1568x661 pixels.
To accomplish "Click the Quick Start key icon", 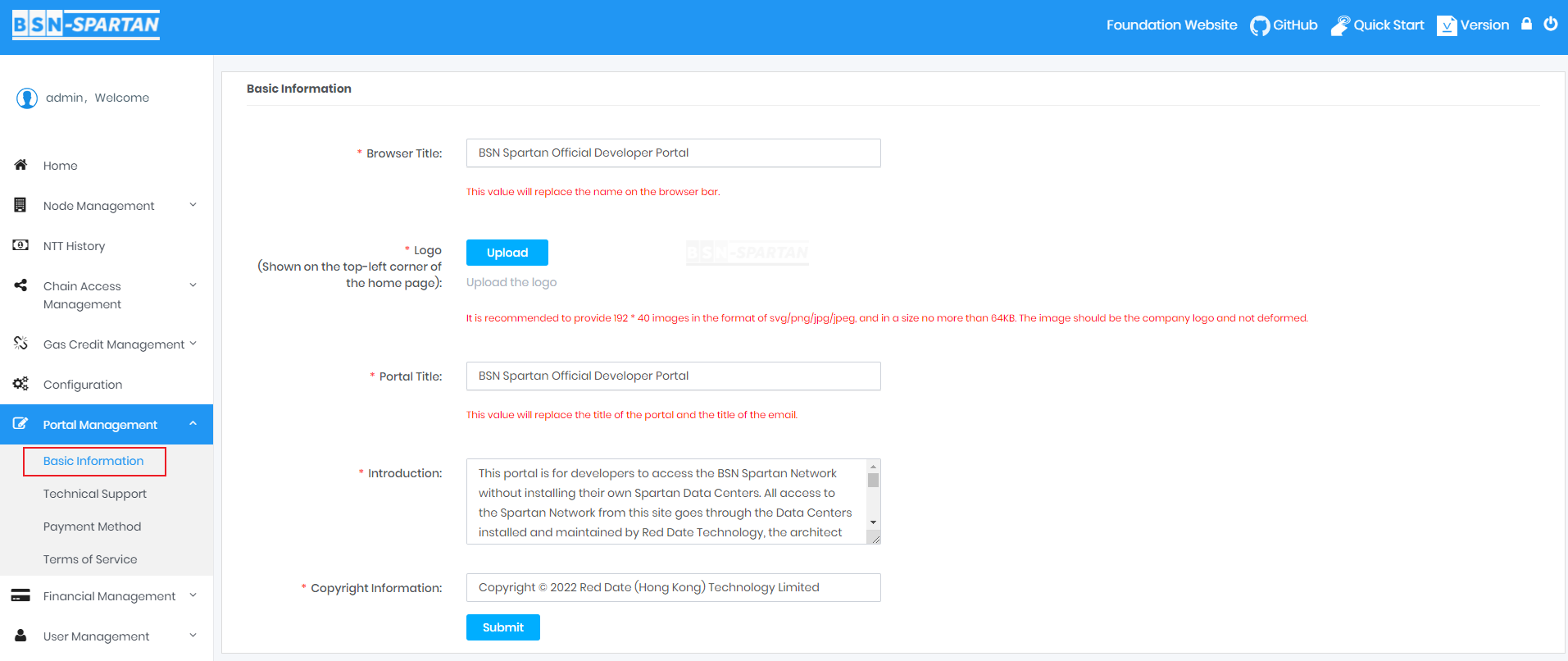I will [x=1339, y=25].
